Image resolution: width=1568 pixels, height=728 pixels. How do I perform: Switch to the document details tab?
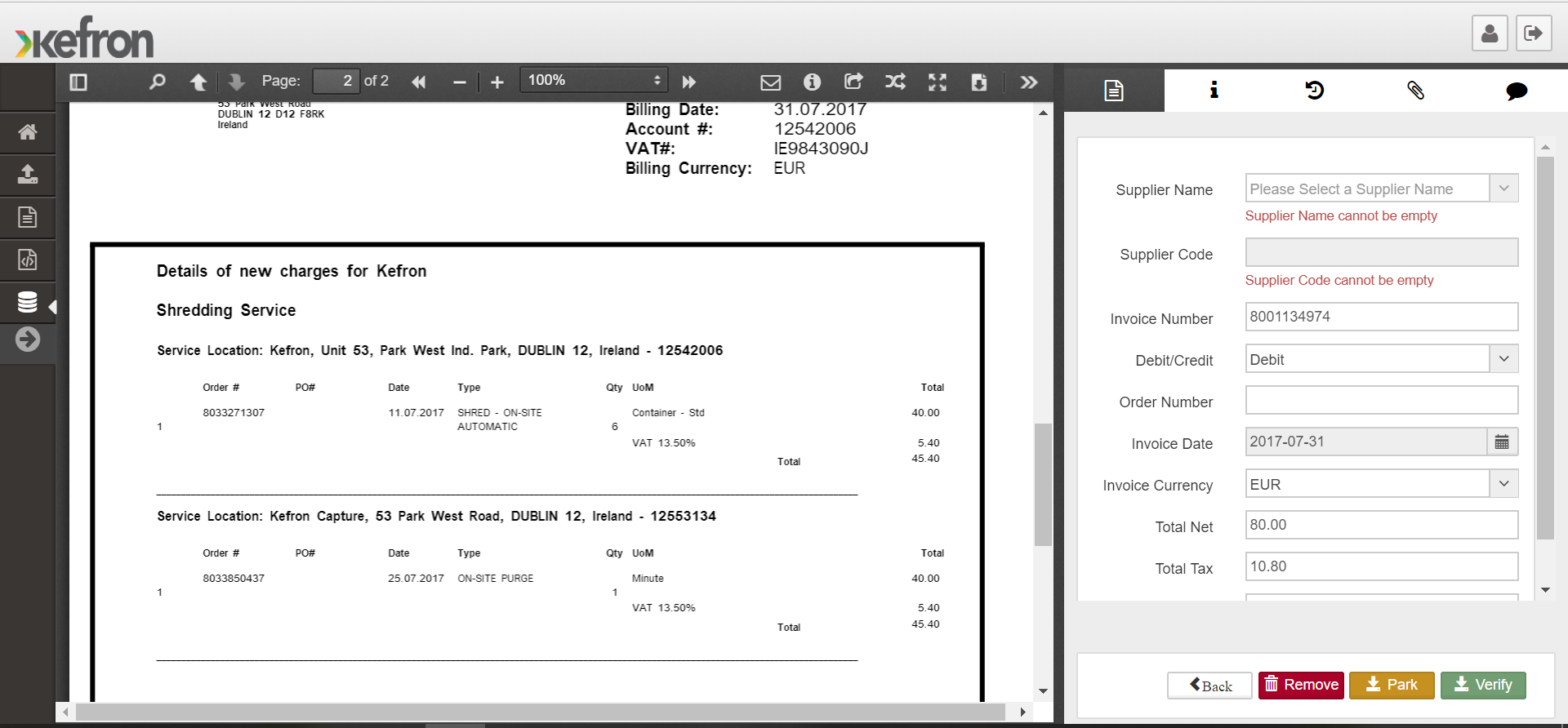click(x=1114, y=90)
